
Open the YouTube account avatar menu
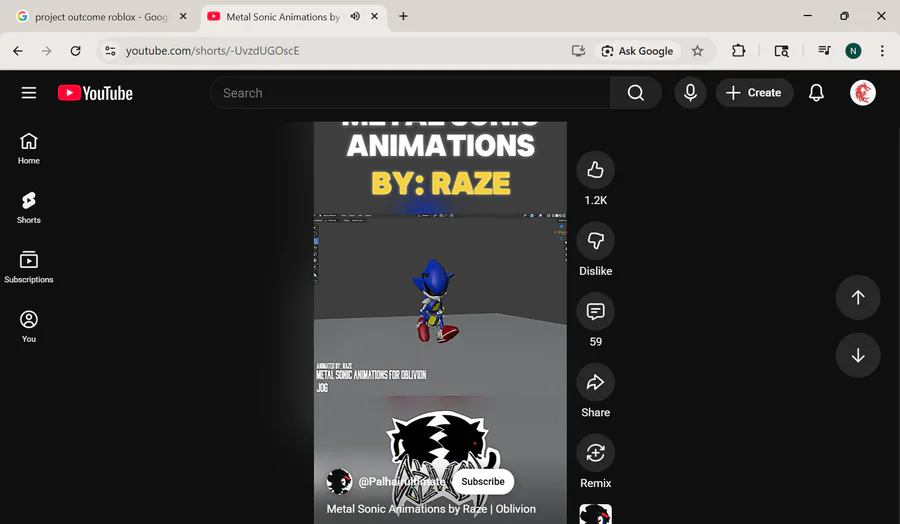tap(863, 93)
